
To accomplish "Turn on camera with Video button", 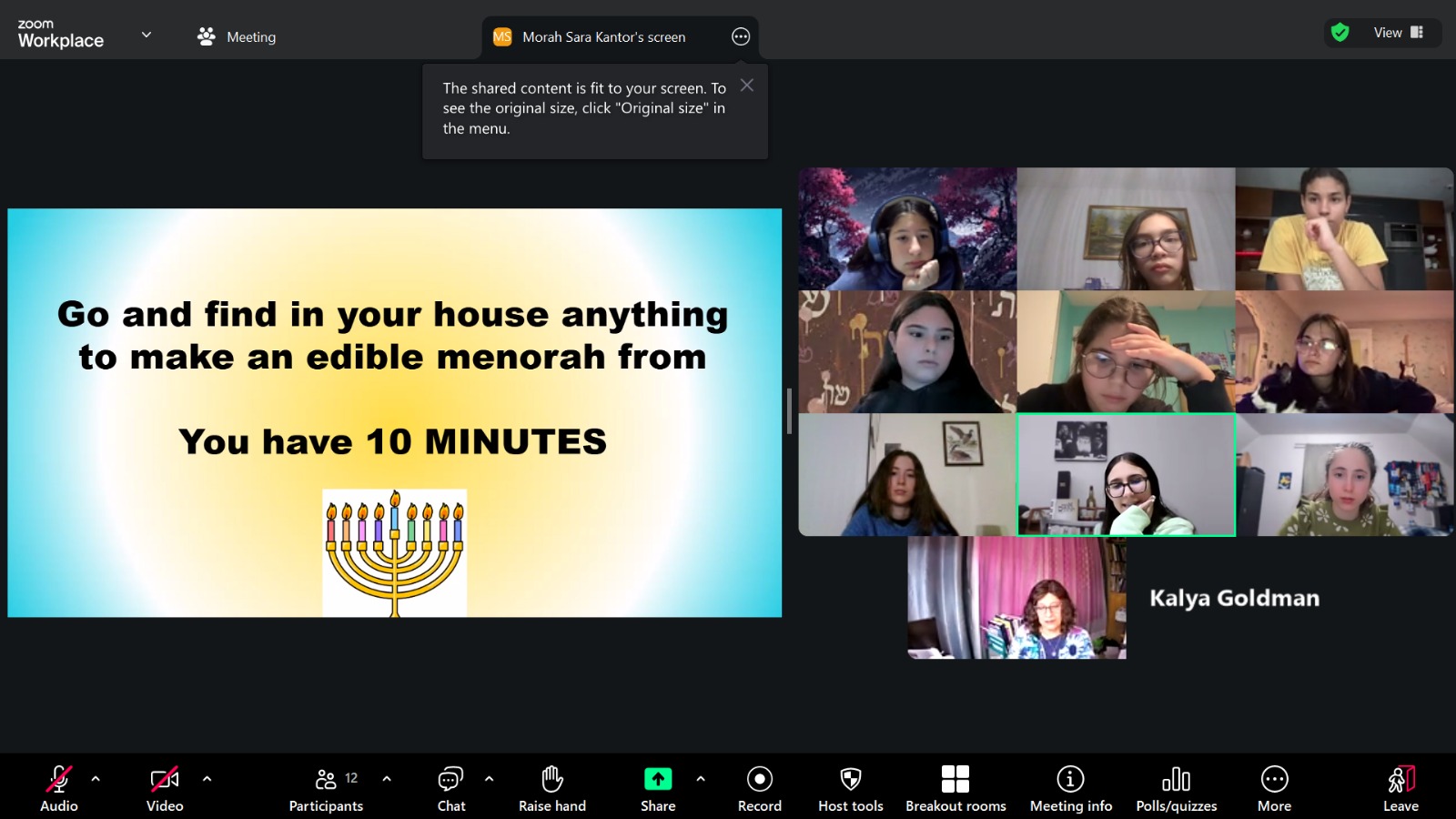I will (165, 788).
